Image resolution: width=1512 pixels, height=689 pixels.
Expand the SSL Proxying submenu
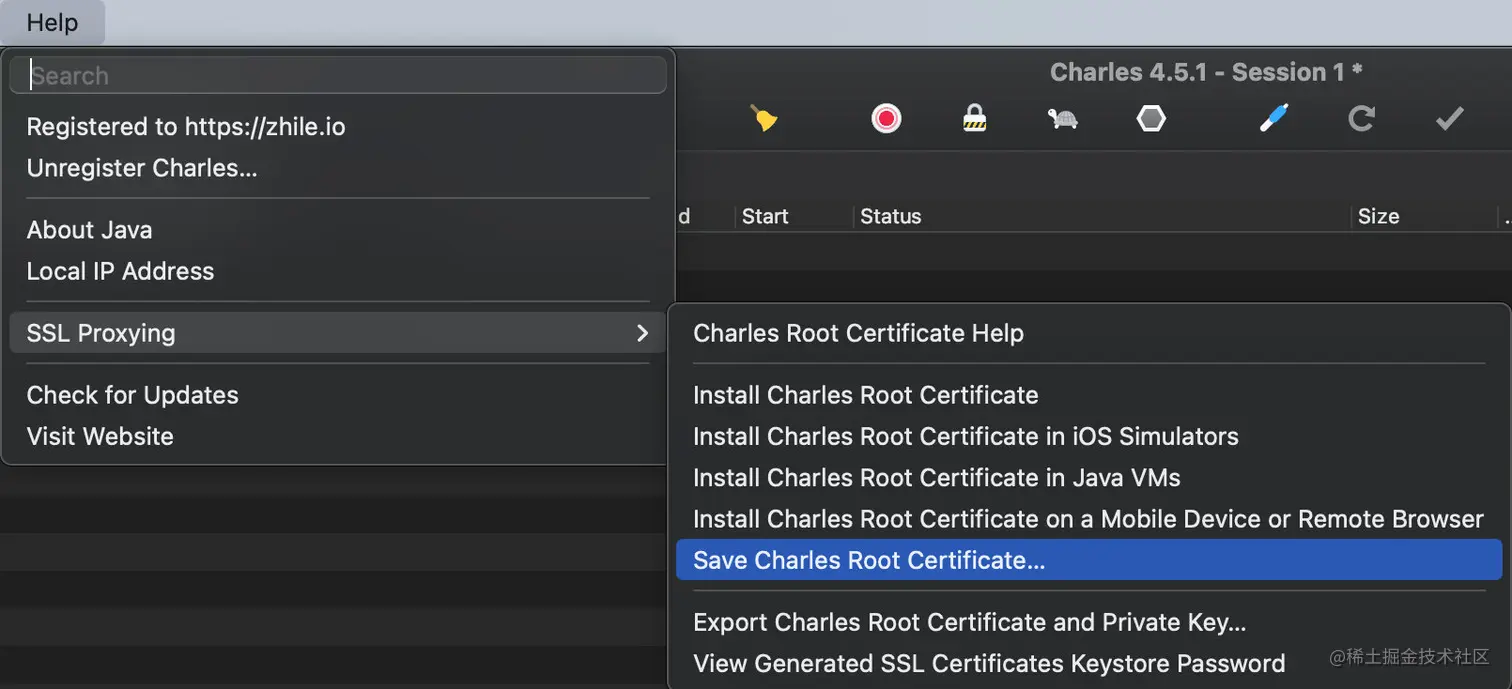[338, 333]
